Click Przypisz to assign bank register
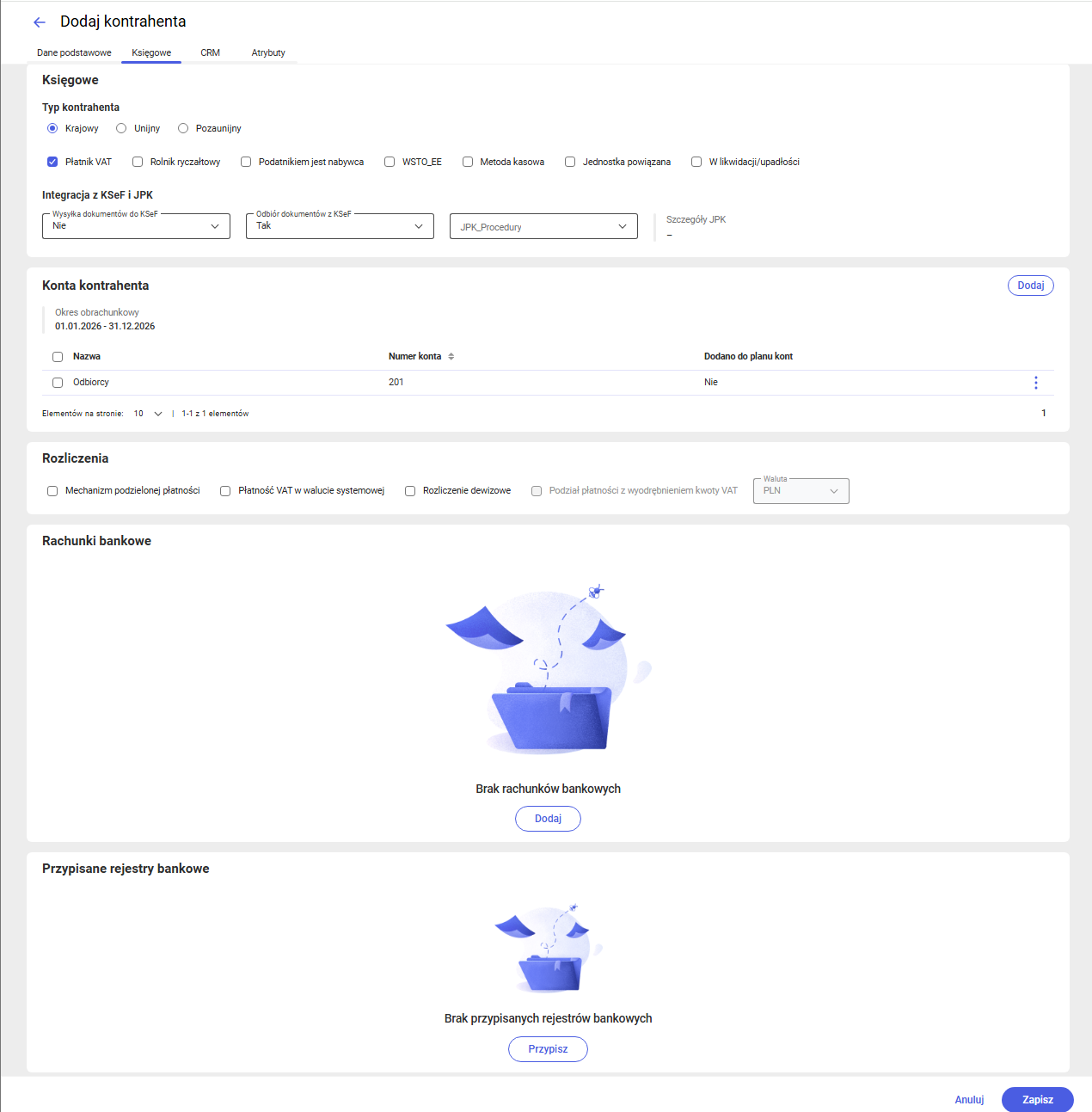1092x1112 pixels. pyautogui.click(x=548, y=1049)
